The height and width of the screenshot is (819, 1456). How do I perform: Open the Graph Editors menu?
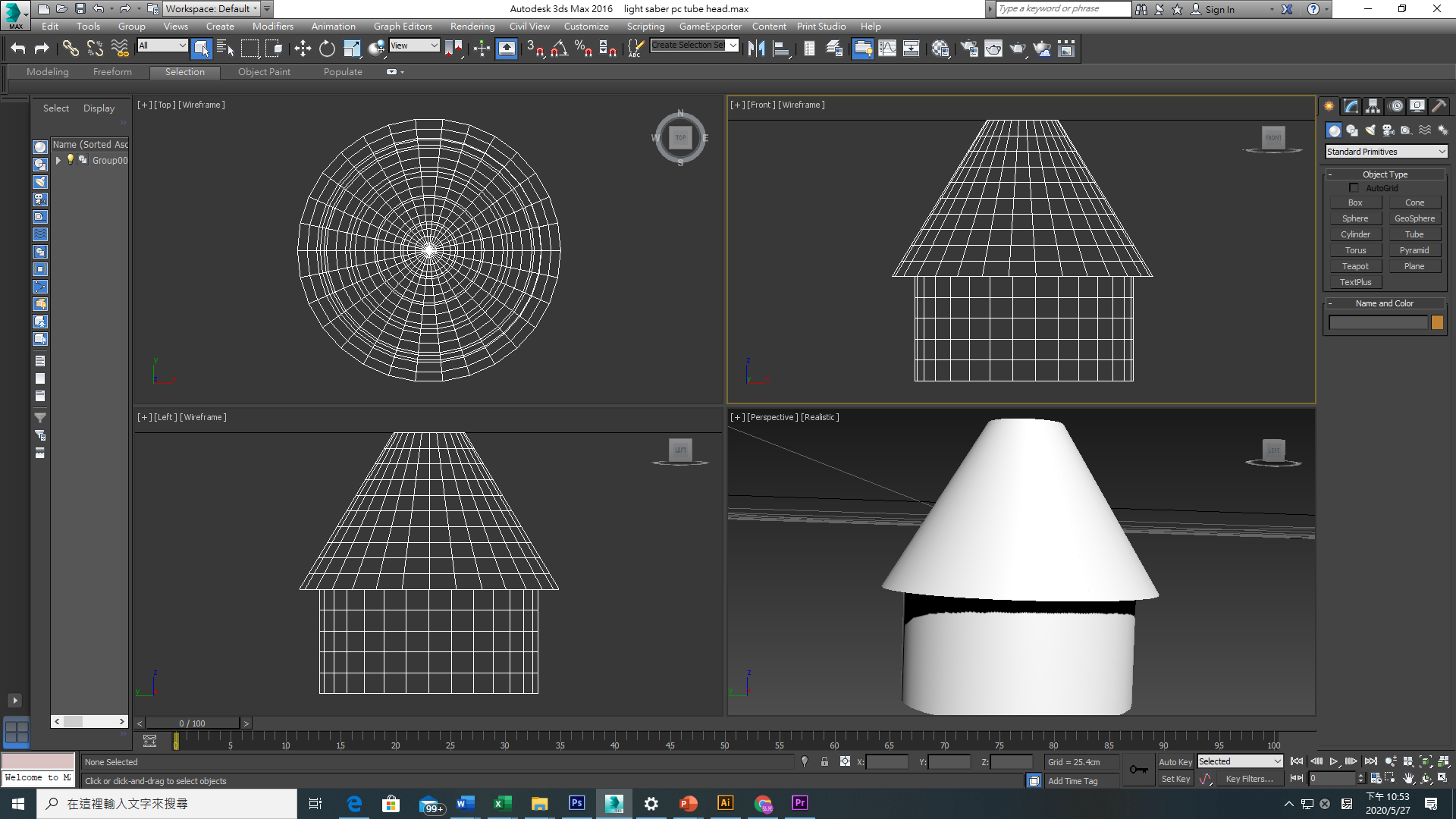coord(403,27)
